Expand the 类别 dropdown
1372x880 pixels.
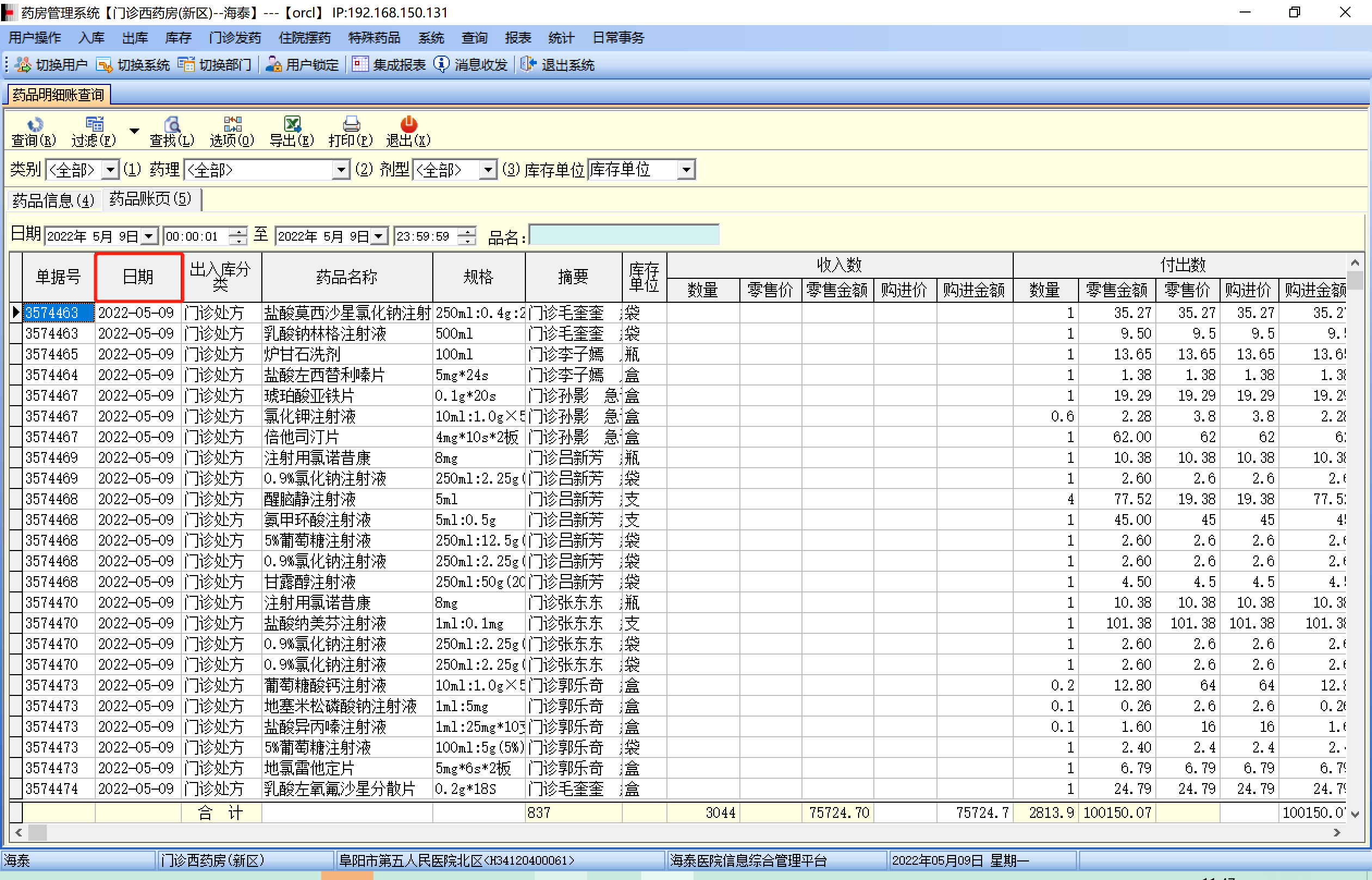point(109,170)
